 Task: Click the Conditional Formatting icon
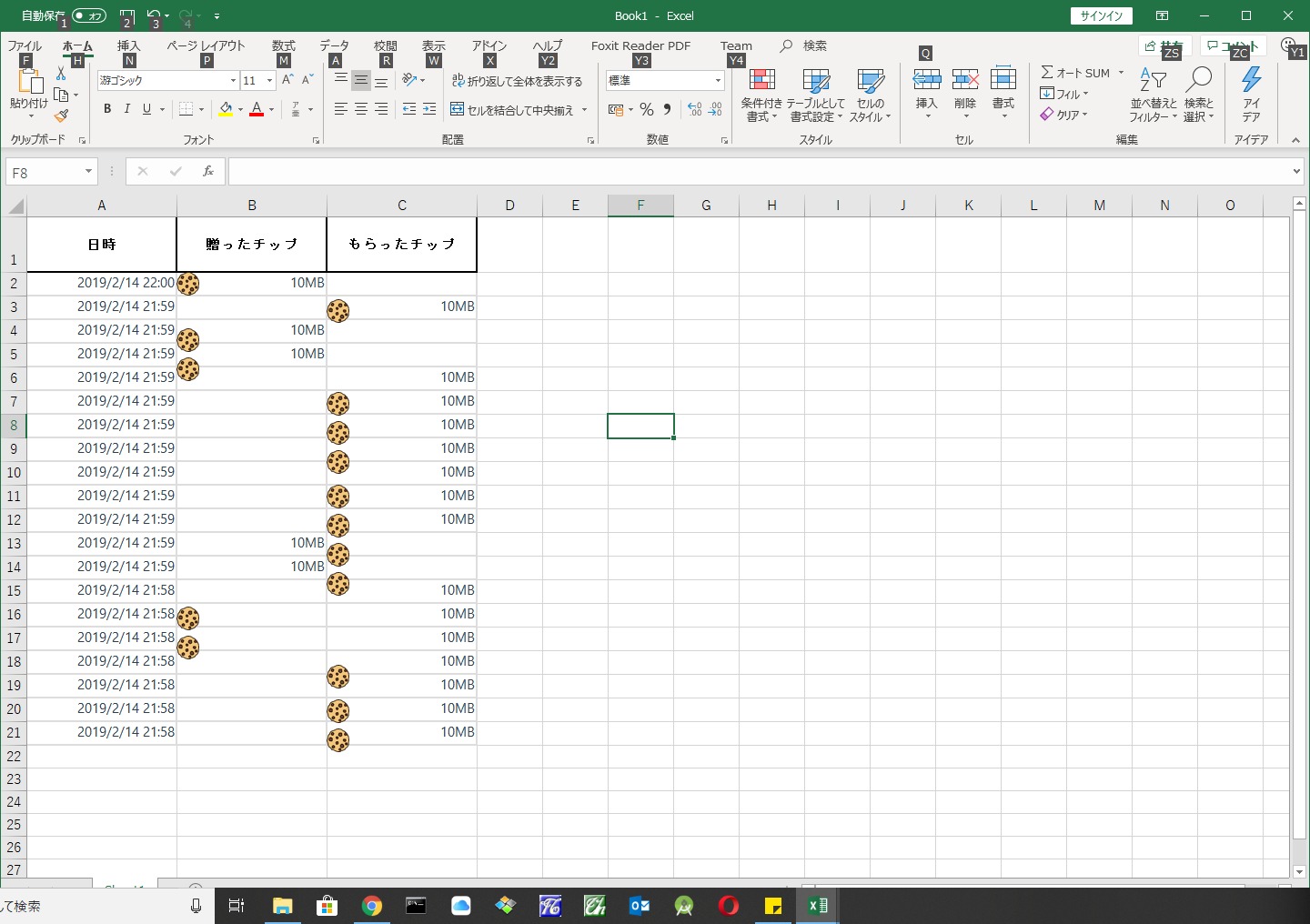[x=761, y=82]
